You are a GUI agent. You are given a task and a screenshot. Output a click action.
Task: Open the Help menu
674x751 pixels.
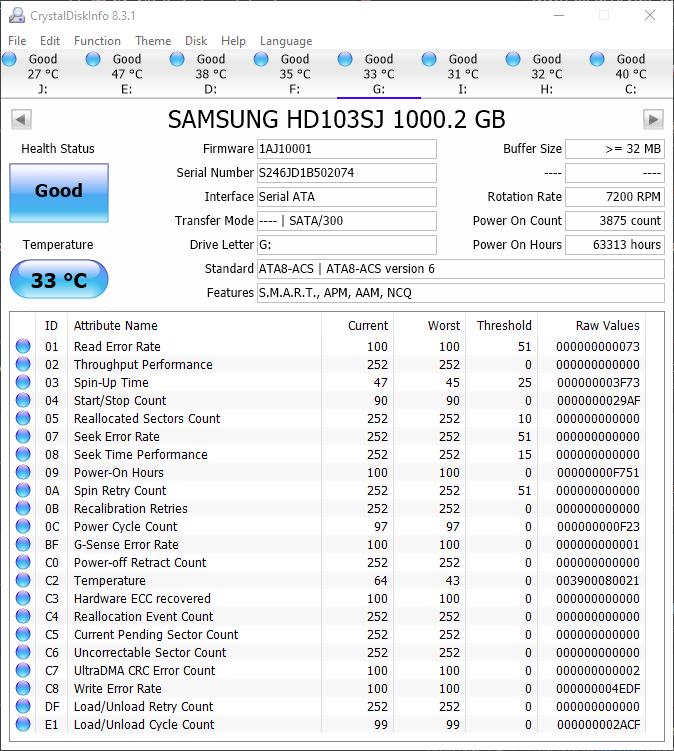tap(233, 41)
